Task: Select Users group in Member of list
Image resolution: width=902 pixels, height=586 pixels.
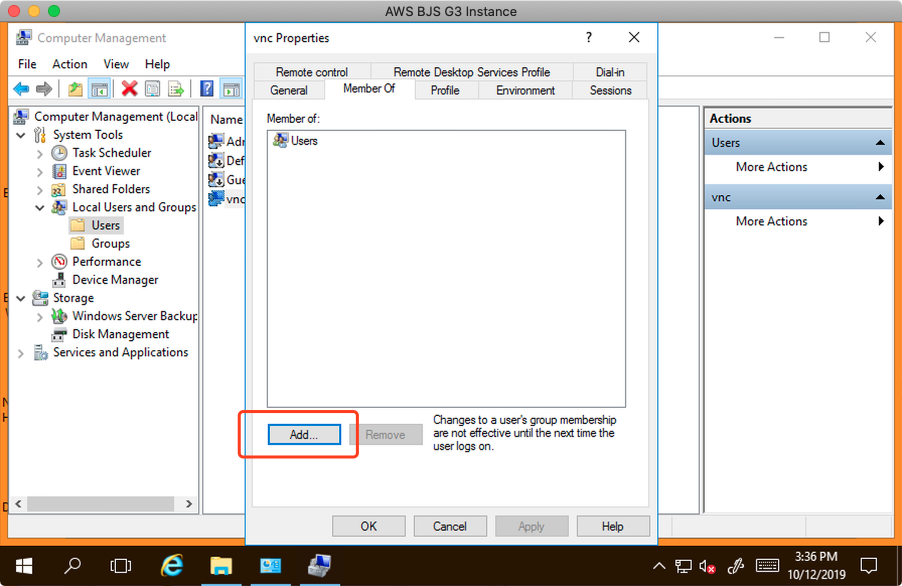Action: coord(303,141)
